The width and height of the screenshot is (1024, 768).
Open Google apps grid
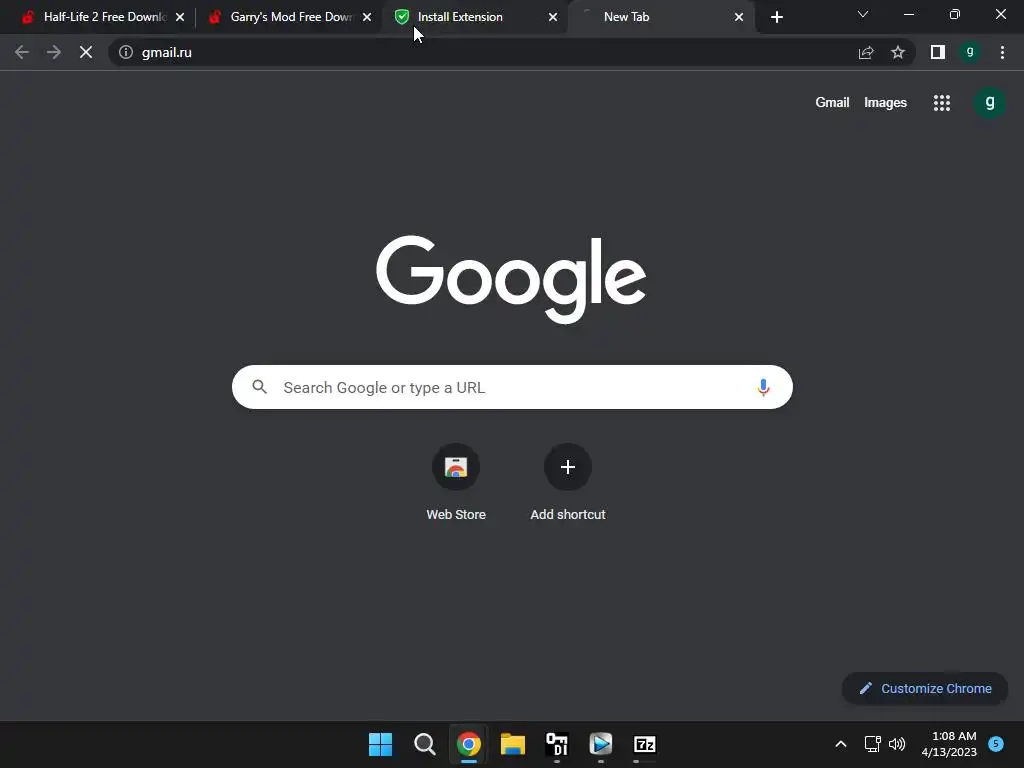click(x=942, y=103)
